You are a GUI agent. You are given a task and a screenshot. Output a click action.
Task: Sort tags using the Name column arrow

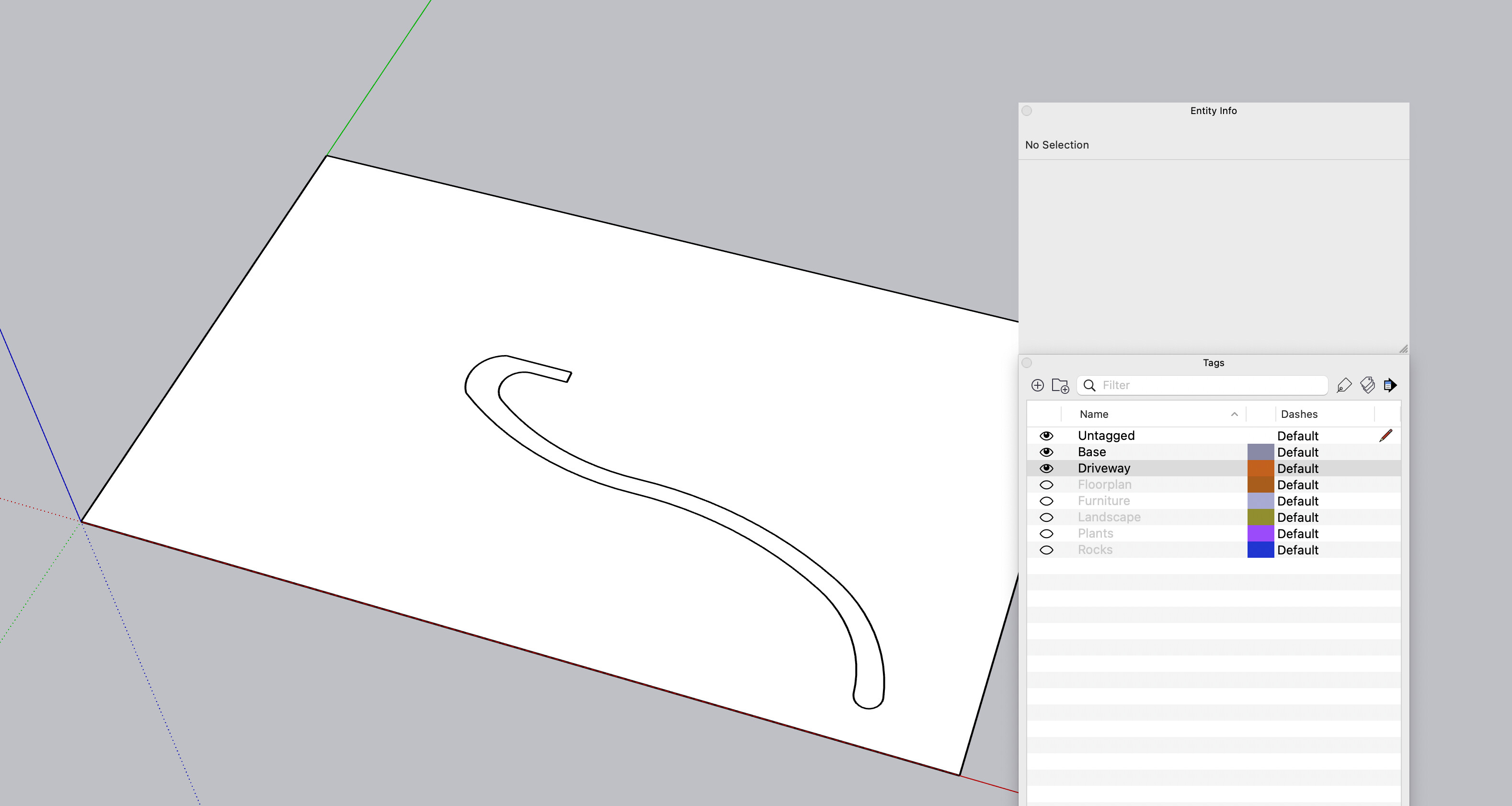[1235, 415]
